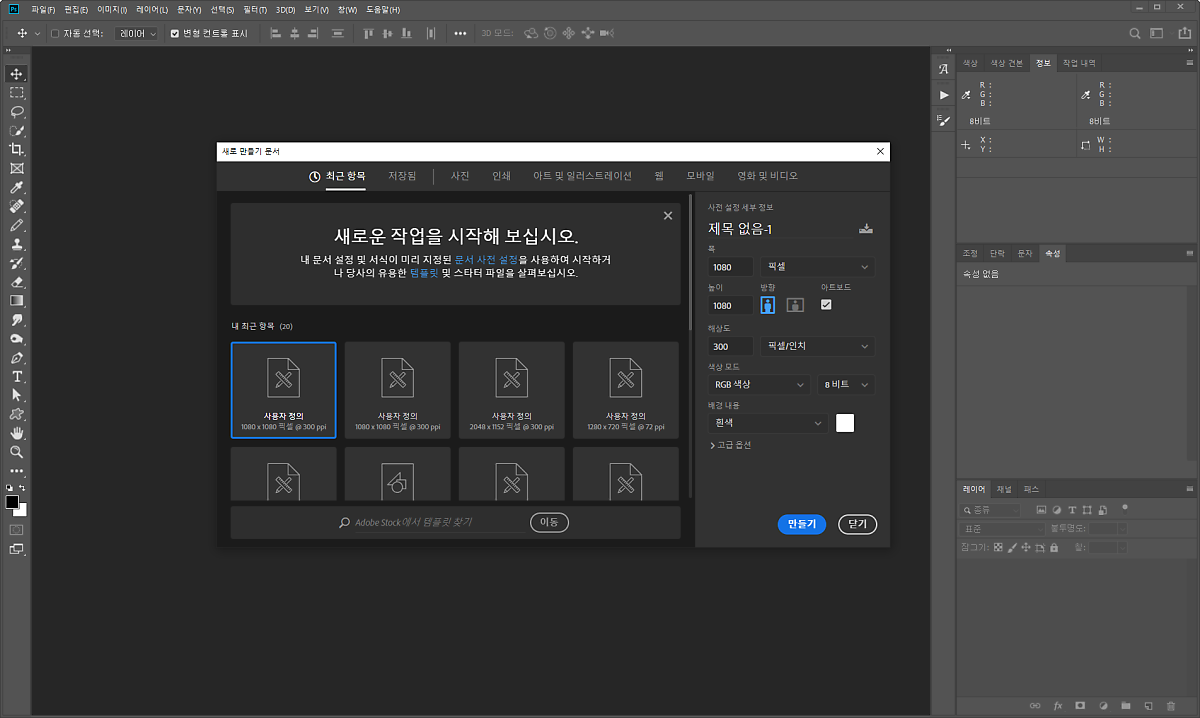The height and width of the screenshot is (718, 1200).
Task: Click the 폭 width input field
Action: (731, 267)
